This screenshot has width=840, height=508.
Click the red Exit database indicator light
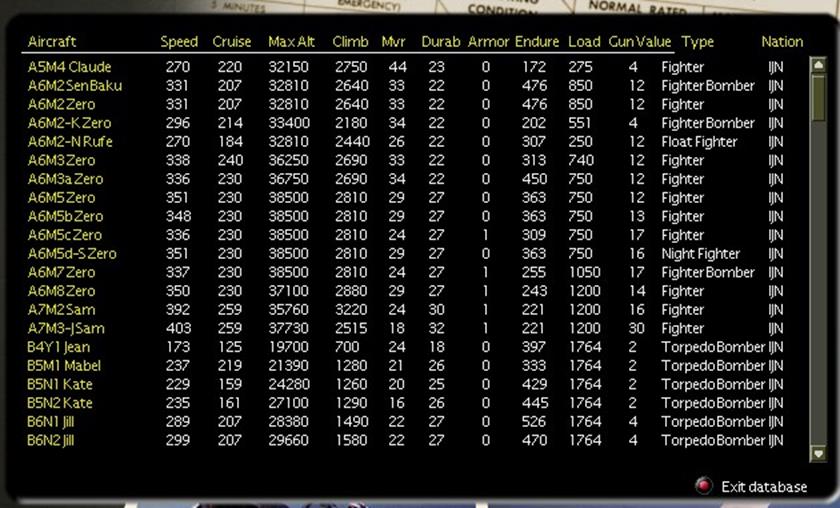tap(703, 486)
